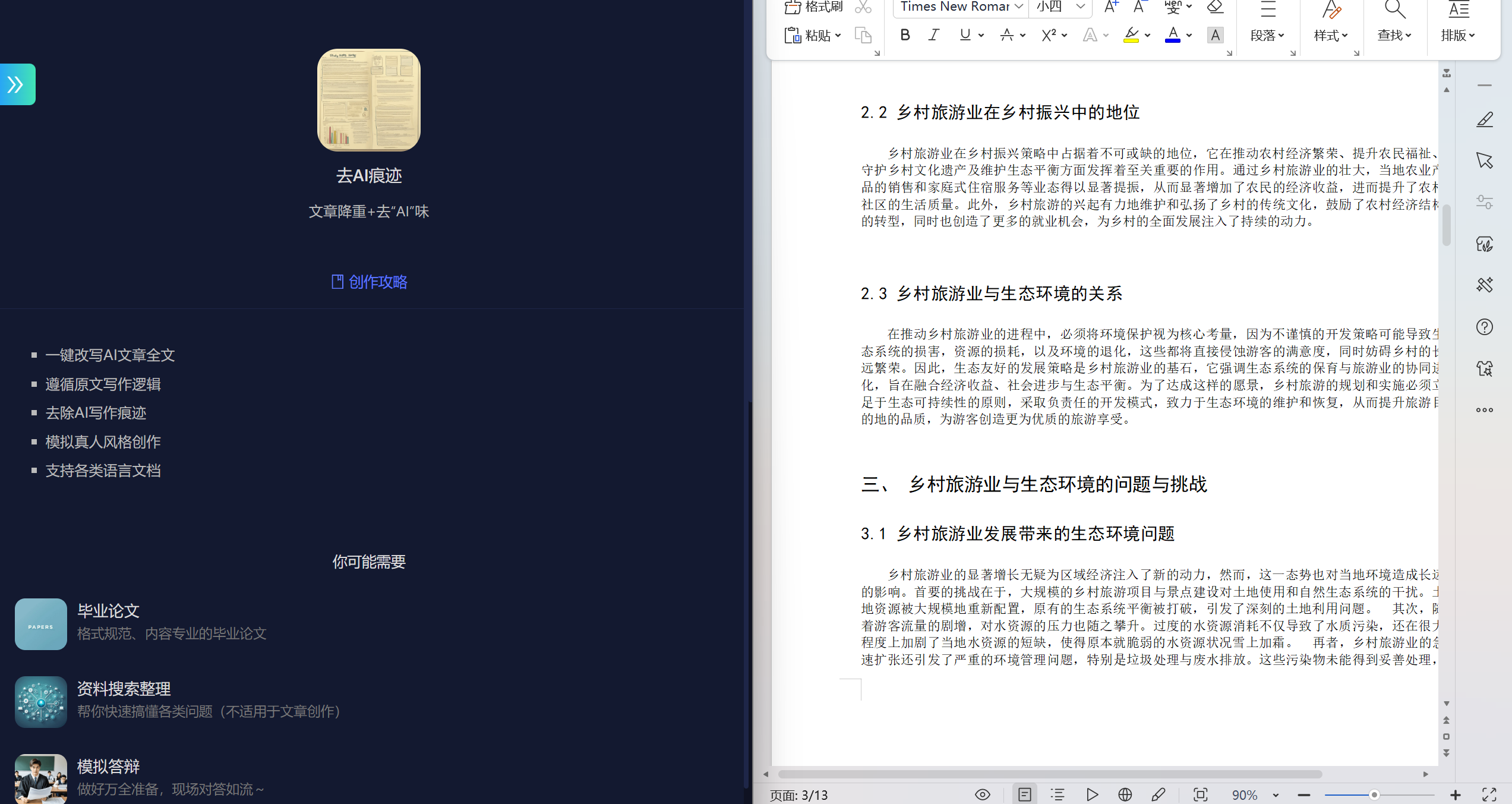Click the fullscreen expand icon in status bar

pyautogui.click(x=1489, y=794)
